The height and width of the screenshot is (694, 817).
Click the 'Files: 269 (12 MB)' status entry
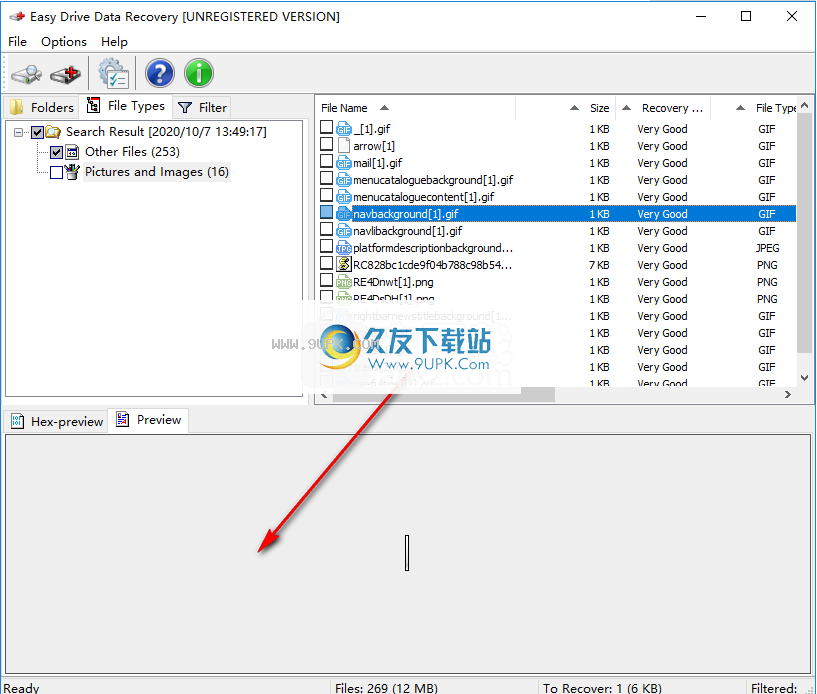pos(386,688)
